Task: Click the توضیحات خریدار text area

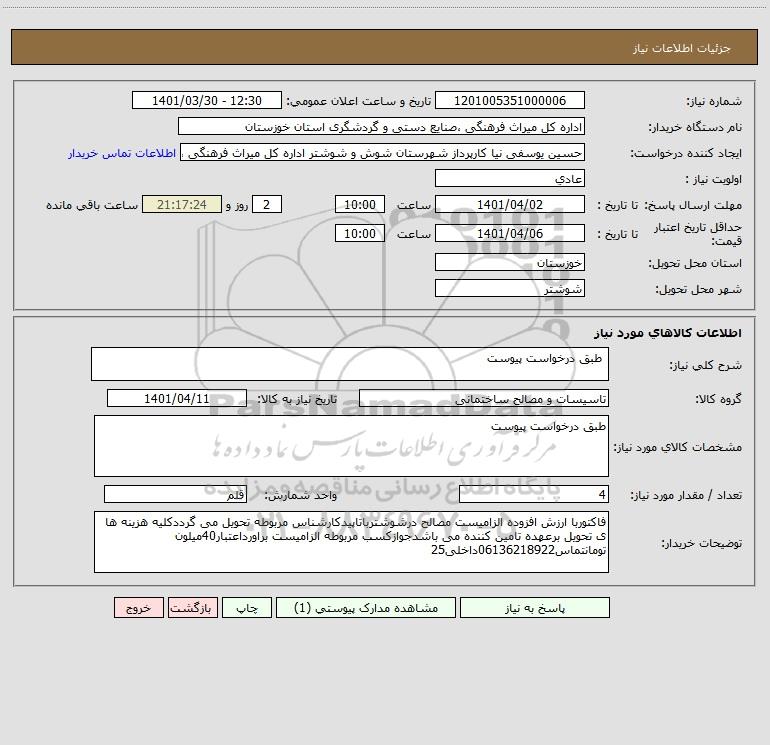Action: pos(351,542)
